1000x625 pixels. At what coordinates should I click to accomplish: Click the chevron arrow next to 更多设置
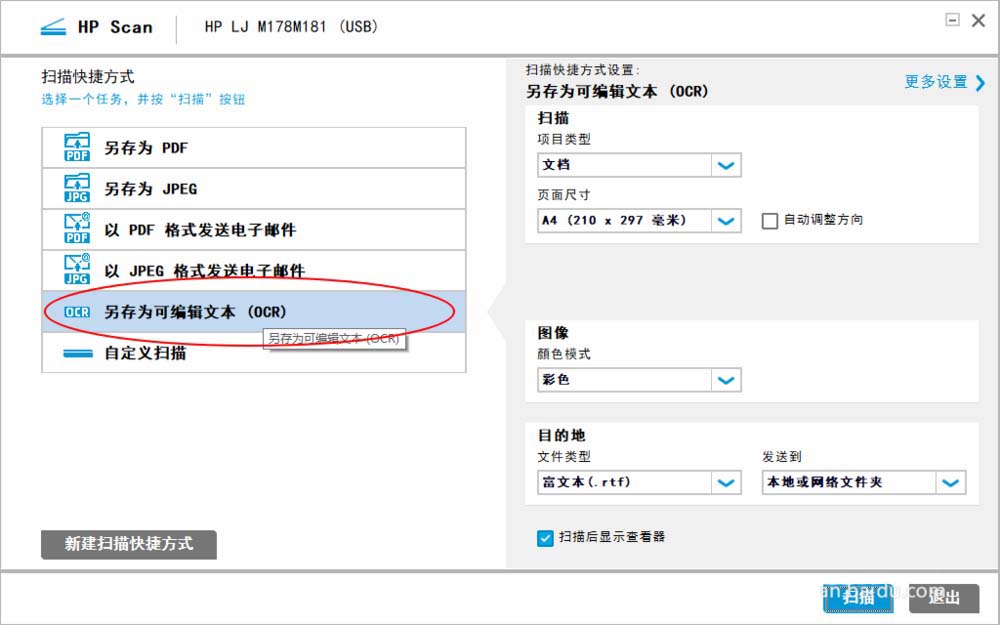[980, 82]
